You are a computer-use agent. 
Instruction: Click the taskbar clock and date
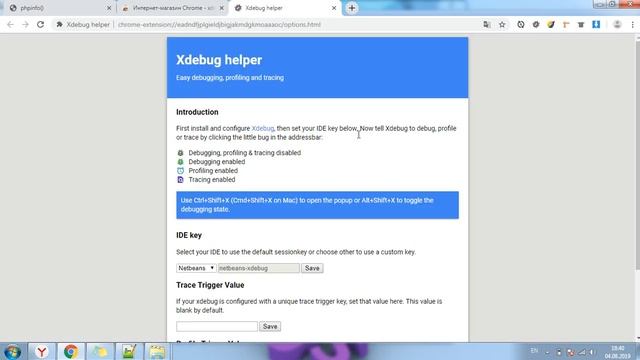click(618, 352)
